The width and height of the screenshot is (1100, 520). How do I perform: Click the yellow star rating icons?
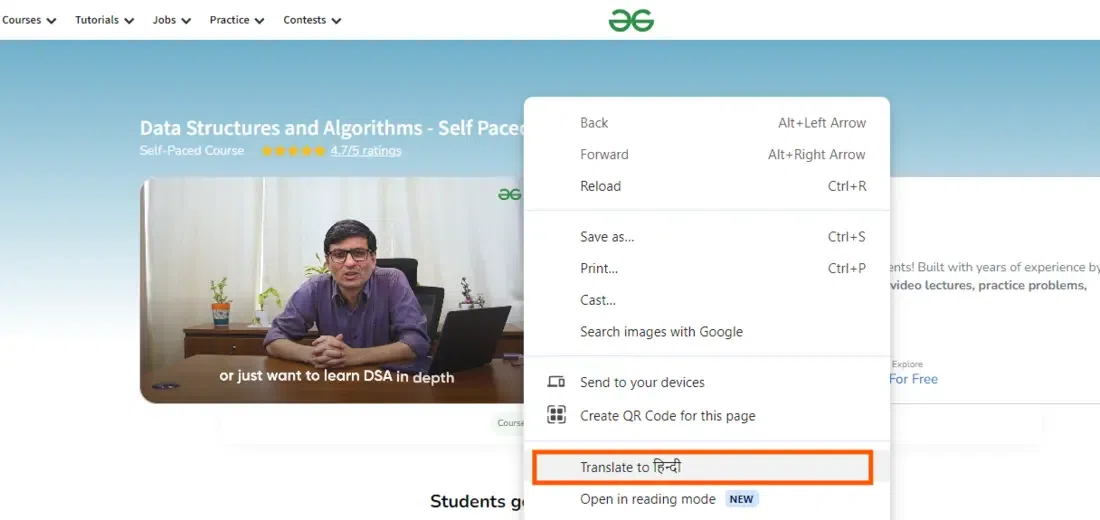click(x=294, y=151)
